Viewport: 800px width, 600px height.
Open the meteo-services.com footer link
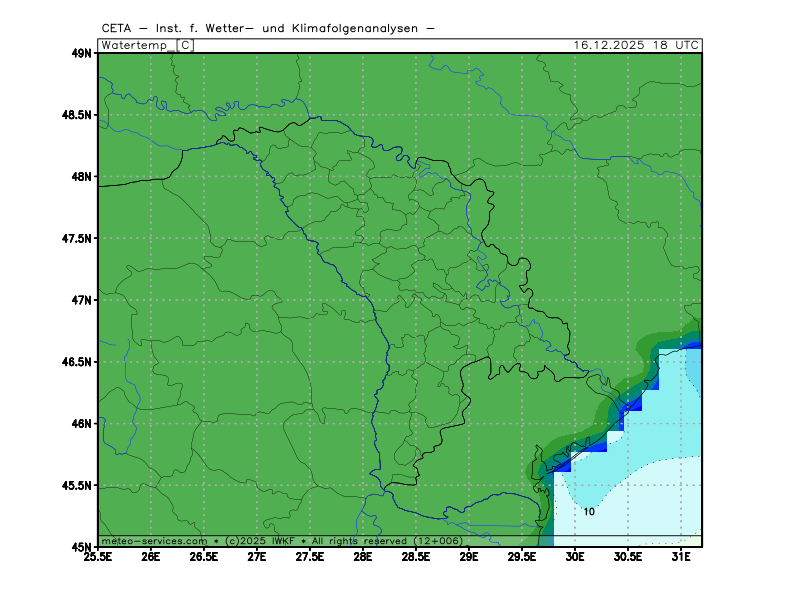[154, 541]
